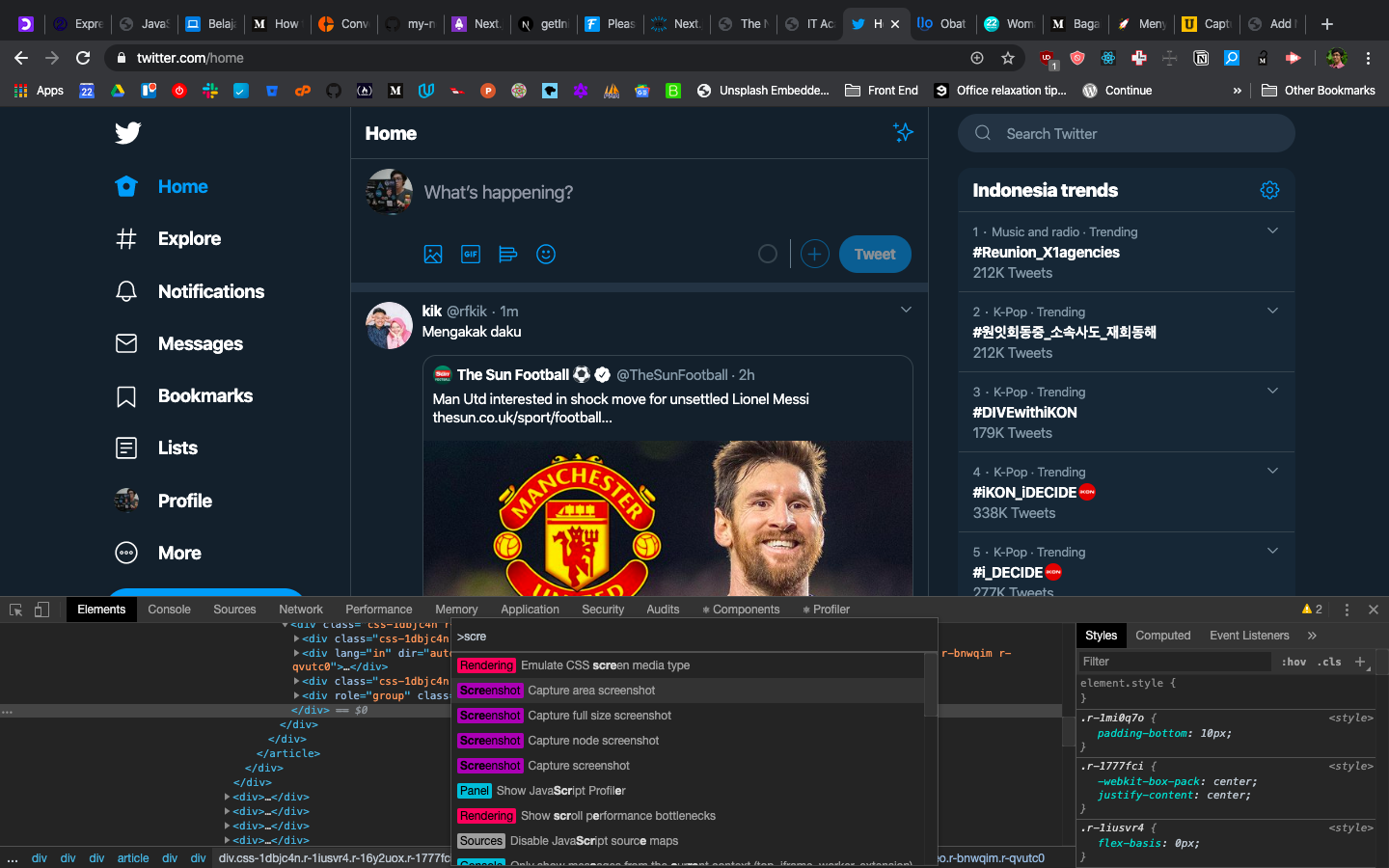Add a GIF to the tweet
Image resolution: width=1389 pixels, height=868 pixels.
471,255
